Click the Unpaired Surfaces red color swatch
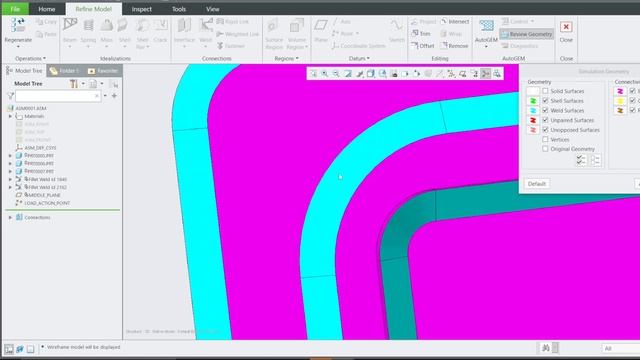Screen dimensions: 640x360 [x=533, y=120]
